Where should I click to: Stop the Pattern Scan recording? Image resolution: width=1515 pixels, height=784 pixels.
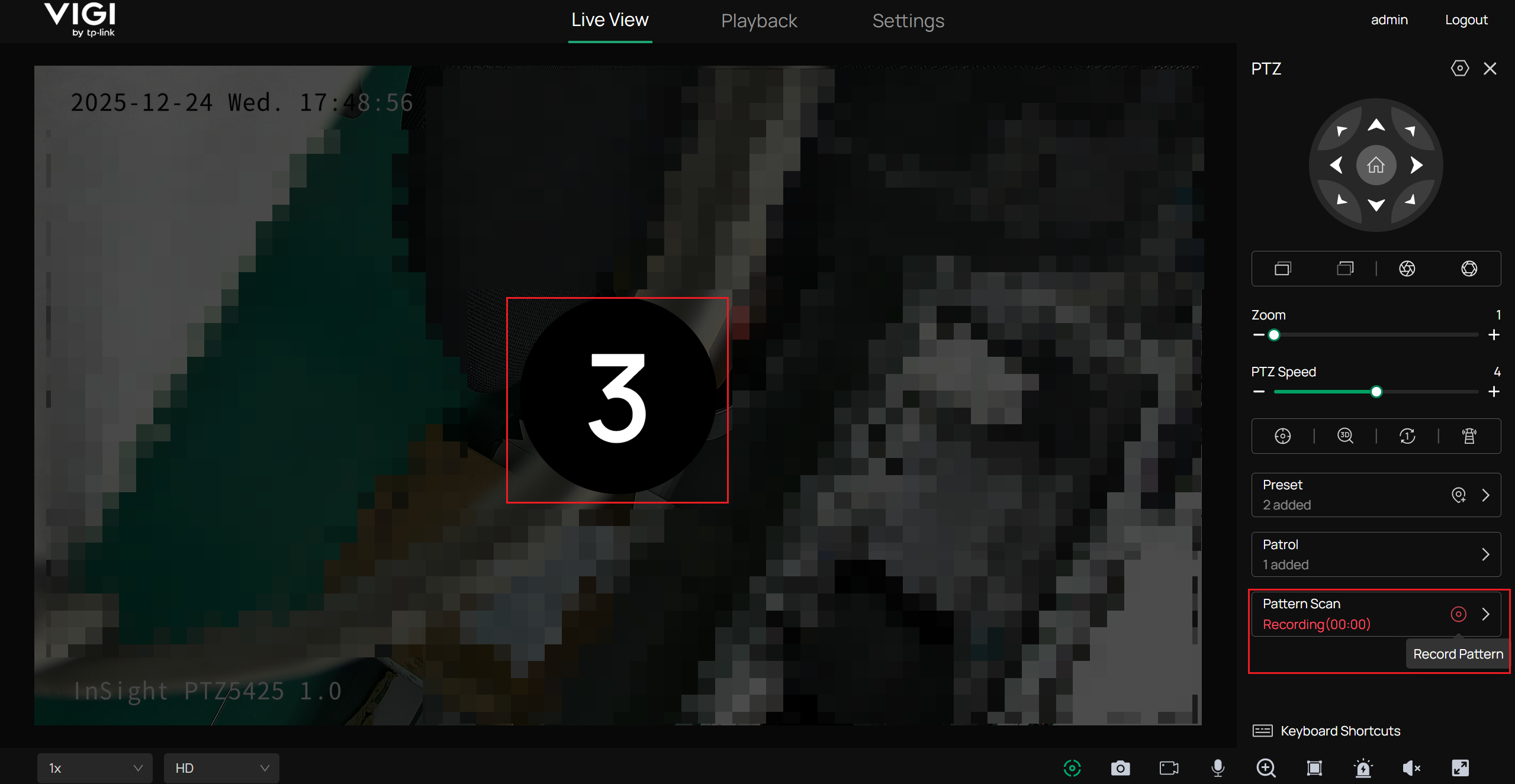pyautogui.click(x=1458, y=614)
